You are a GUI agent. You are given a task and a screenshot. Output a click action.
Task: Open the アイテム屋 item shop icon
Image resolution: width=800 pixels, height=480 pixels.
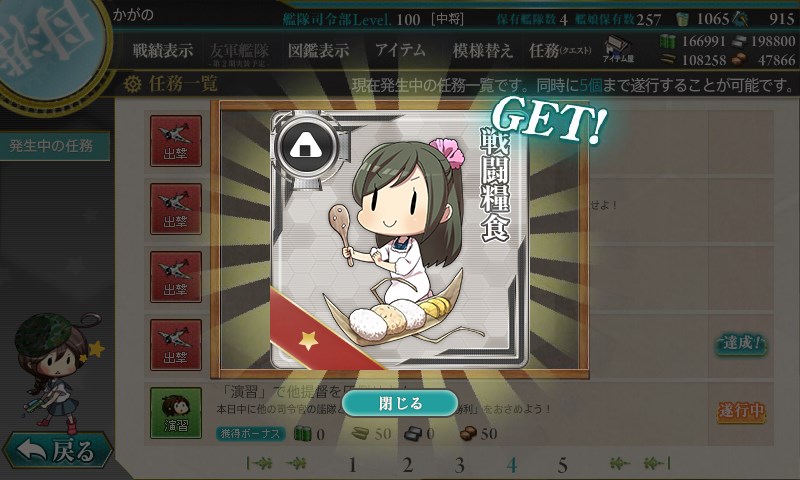tap(618, 50)
